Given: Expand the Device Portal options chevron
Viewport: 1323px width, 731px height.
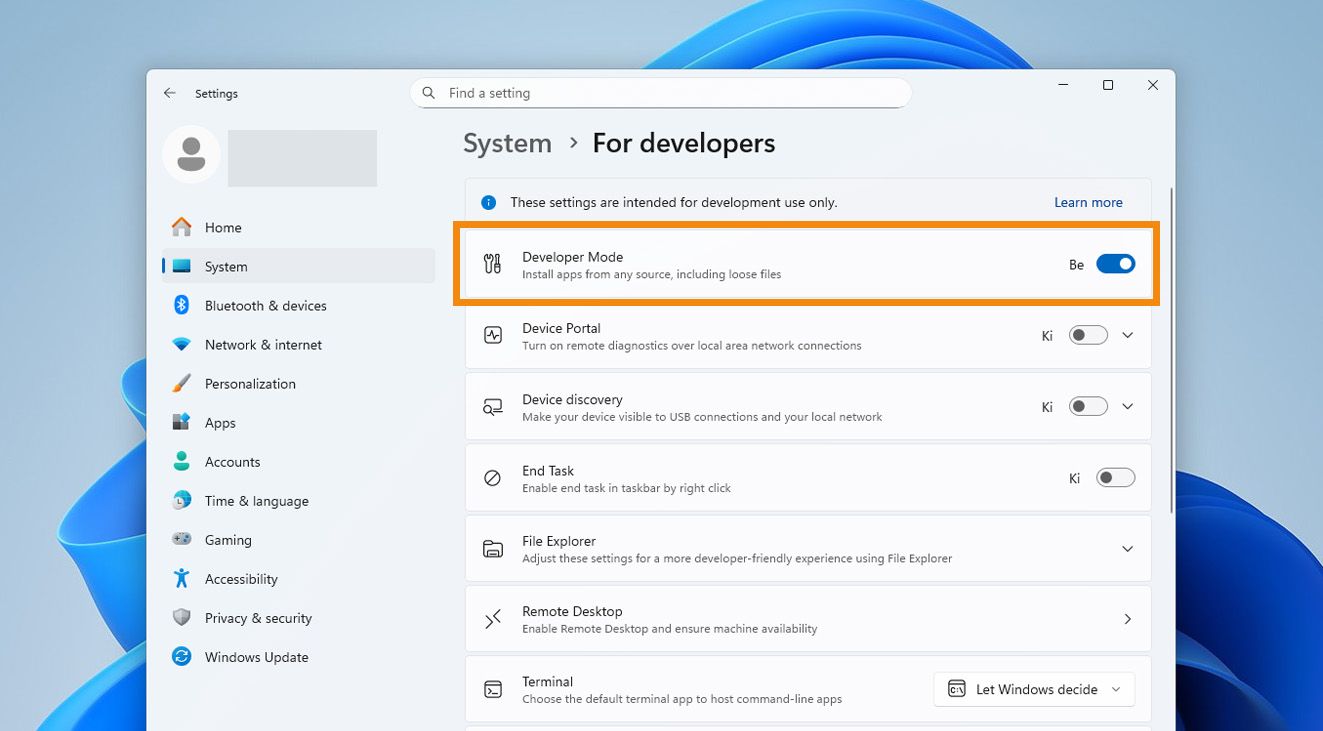Looking at the screenshot, I should click(x=1127, y=336).
